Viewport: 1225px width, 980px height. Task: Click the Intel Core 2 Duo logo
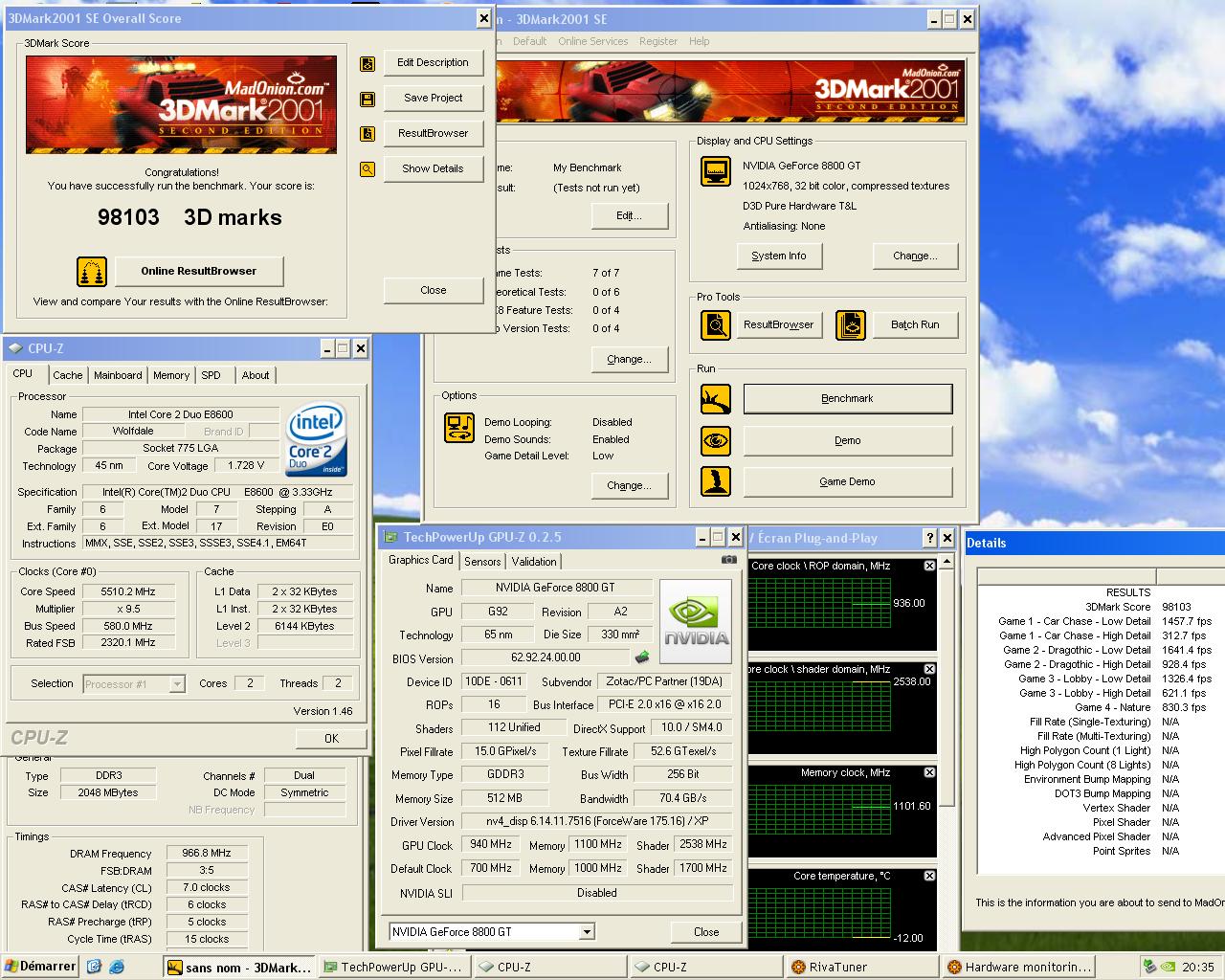[317, 439]
